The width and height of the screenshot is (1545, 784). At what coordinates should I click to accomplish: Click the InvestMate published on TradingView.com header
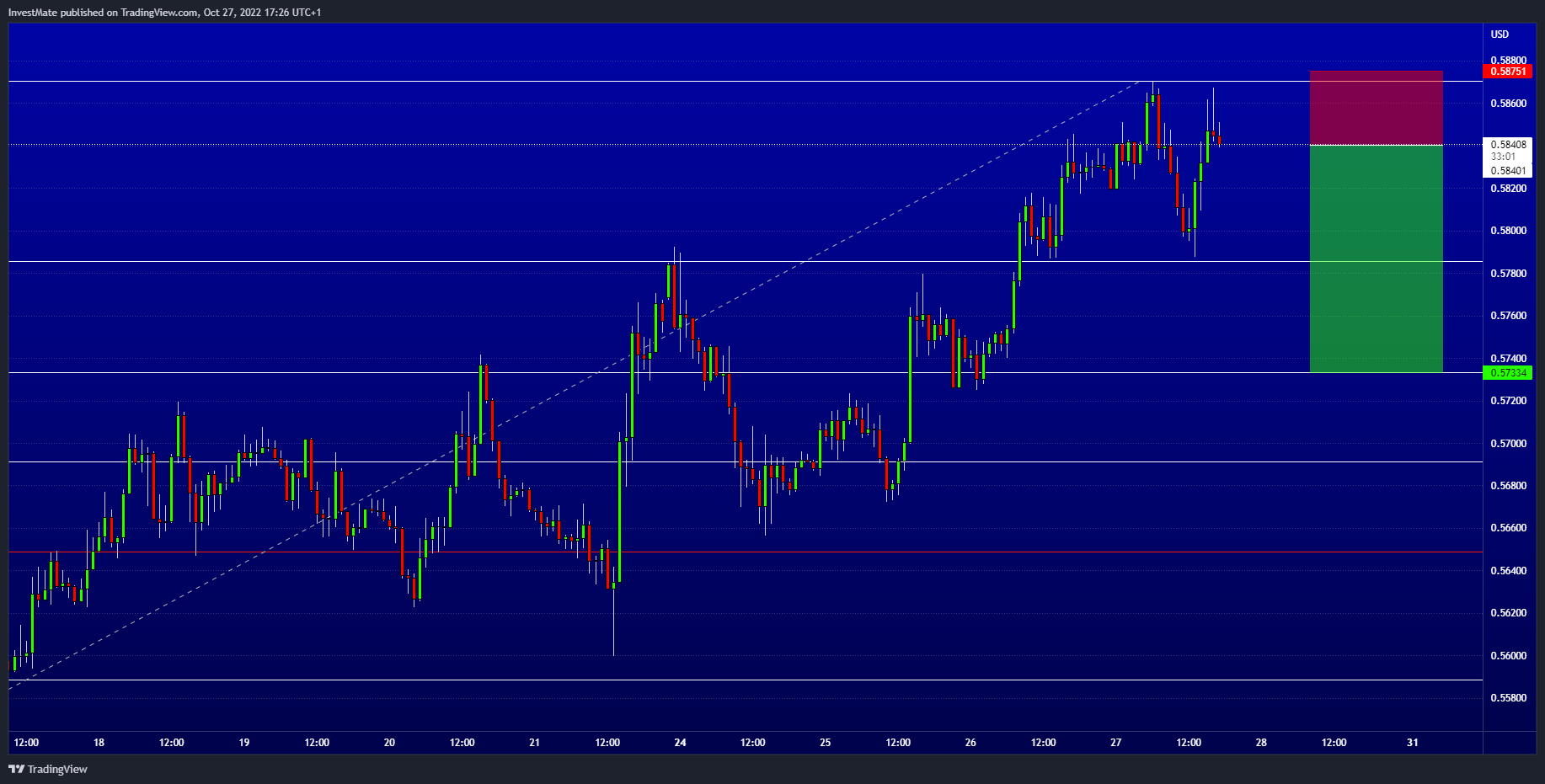tap(164, 12)
